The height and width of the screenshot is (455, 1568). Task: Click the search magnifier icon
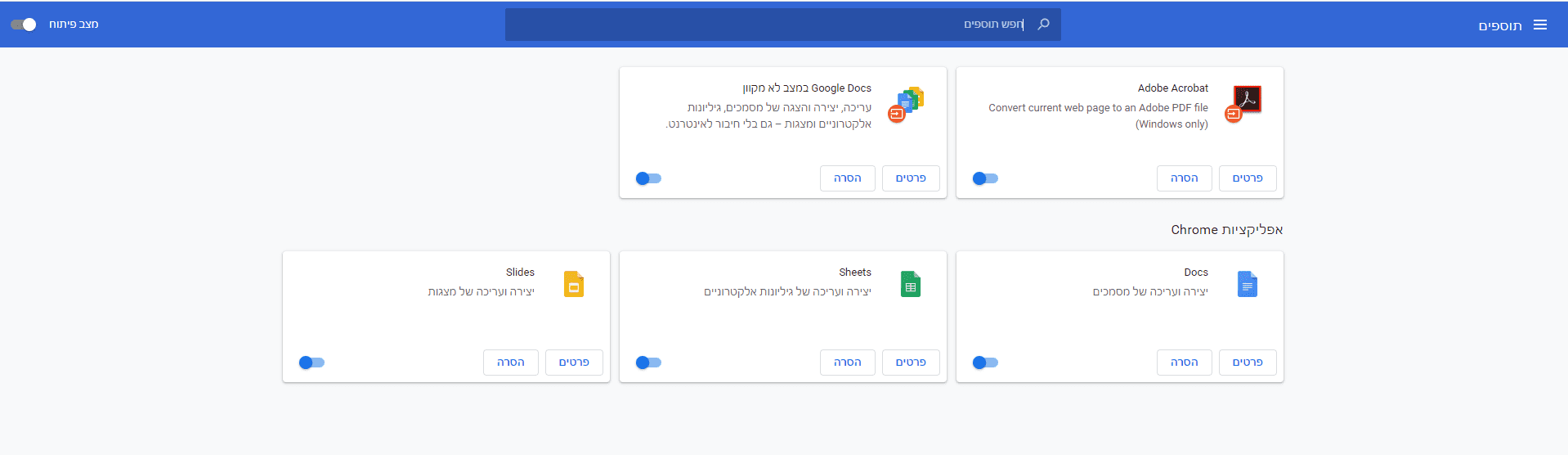click(1043, 25)
